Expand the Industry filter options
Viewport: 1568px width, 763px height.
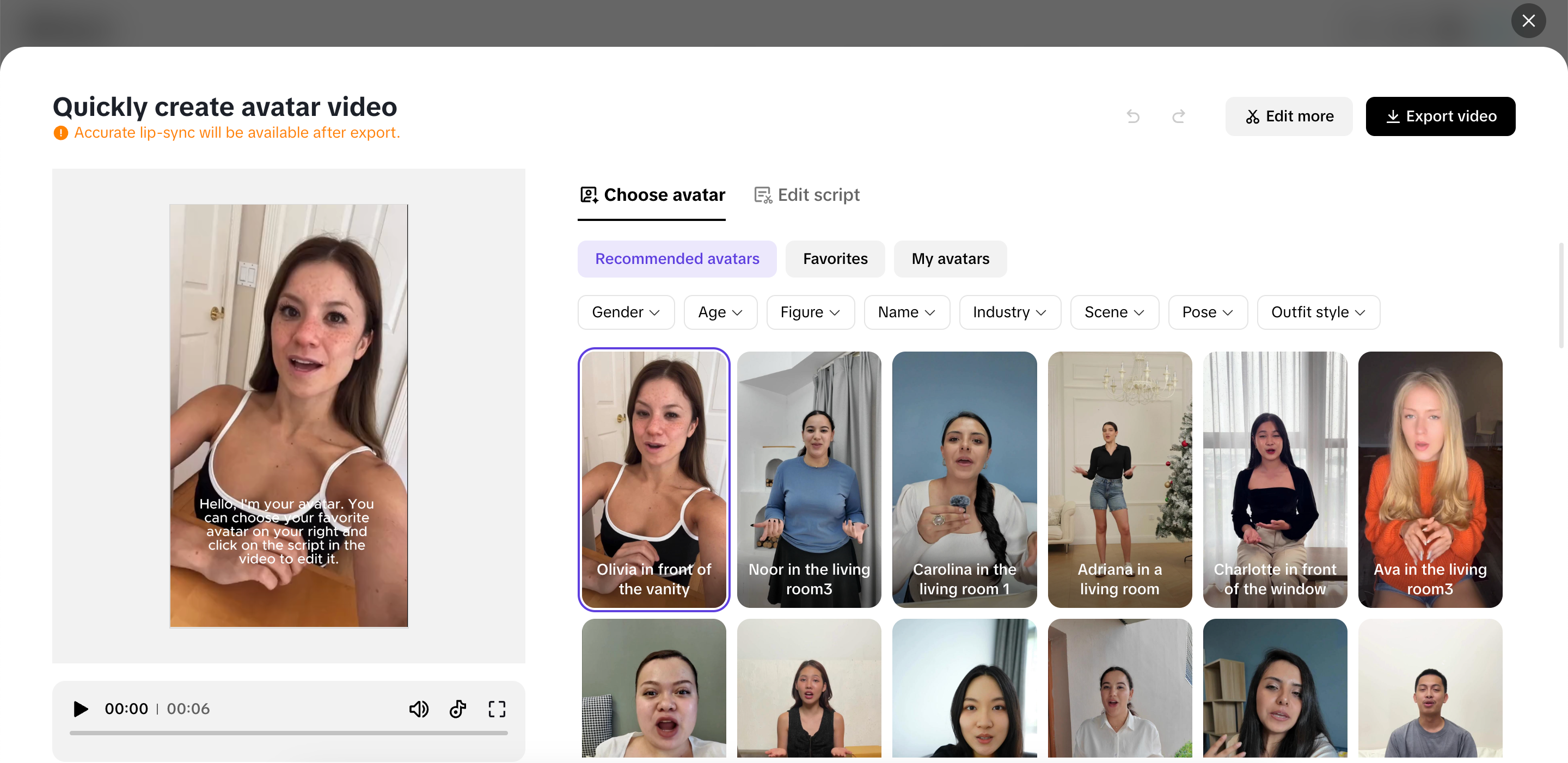pos(1009,311)
